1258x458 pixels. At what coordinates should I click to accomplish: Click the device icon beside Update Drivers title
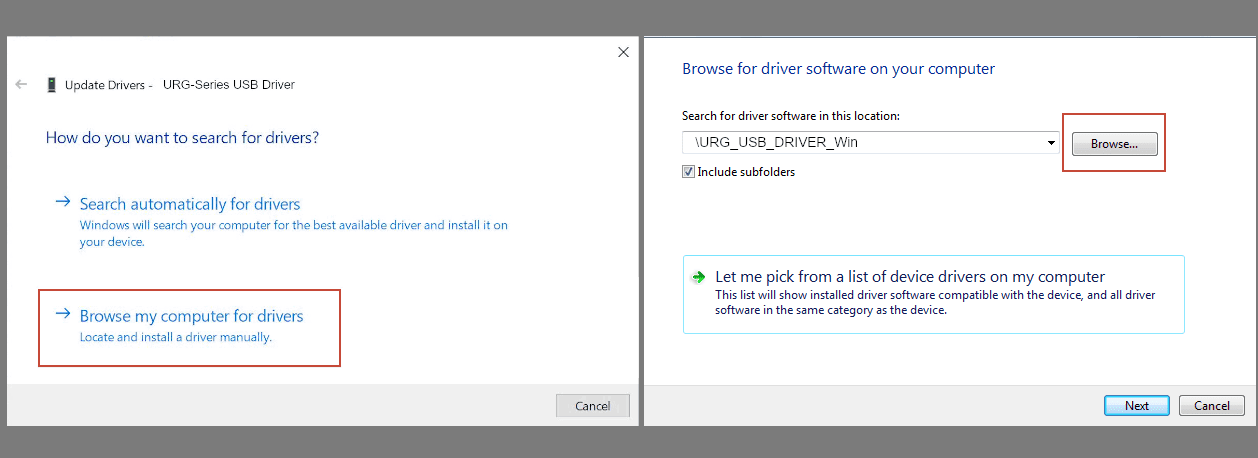pos(51,85)
